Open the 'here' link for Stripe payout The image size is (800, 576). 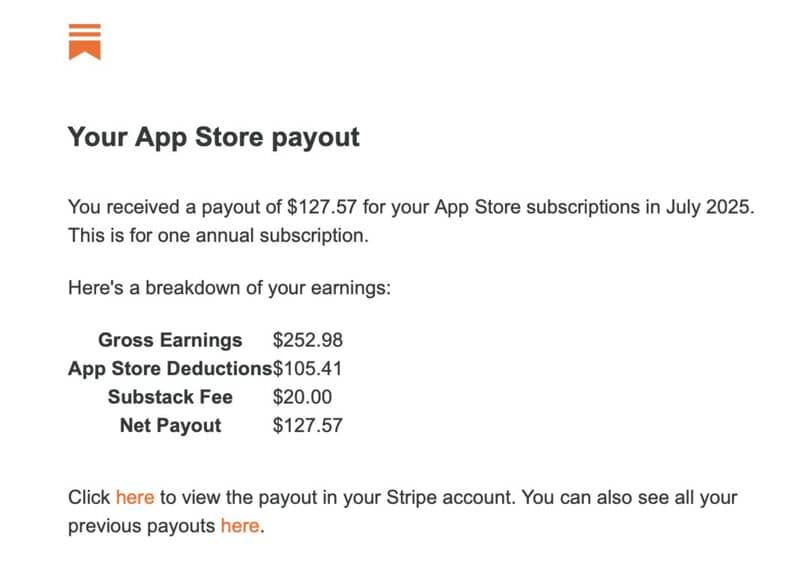pyautogui.click(x=135, y=497)
